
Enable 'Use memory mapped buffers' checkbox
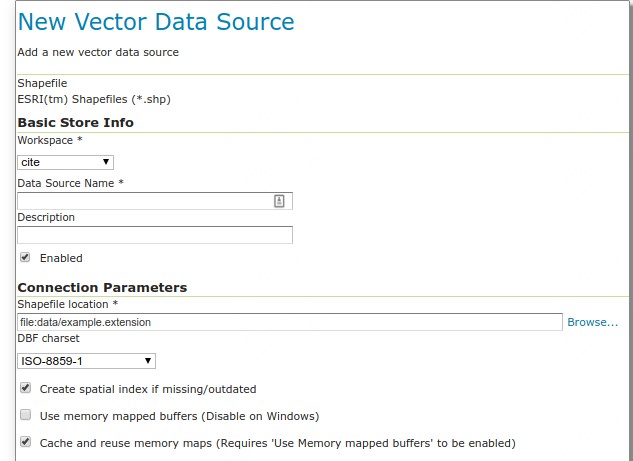[25, 415]
